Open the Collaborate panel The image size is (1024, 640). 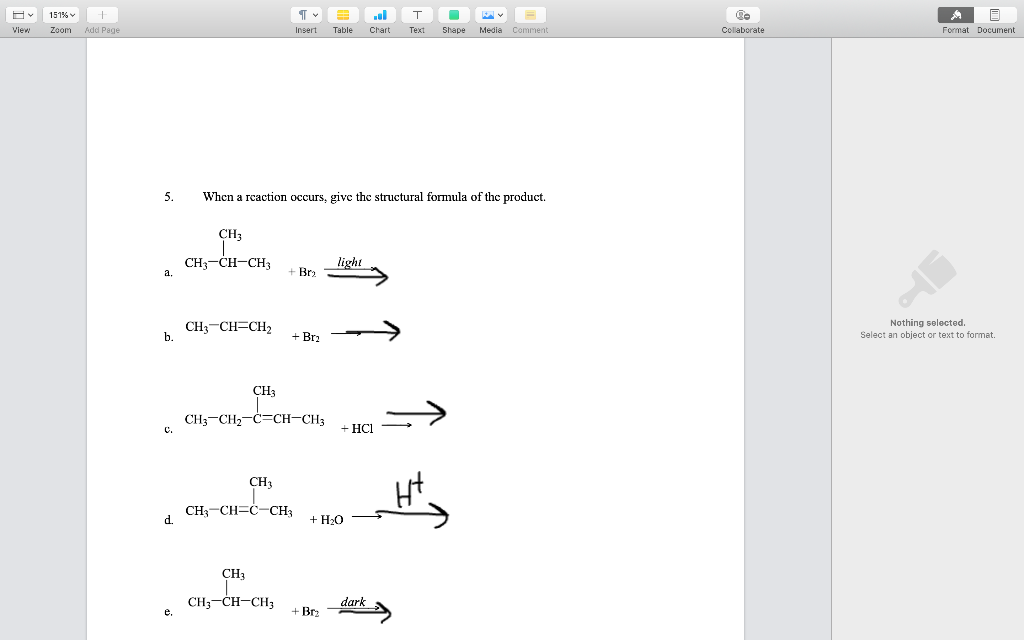742,15
